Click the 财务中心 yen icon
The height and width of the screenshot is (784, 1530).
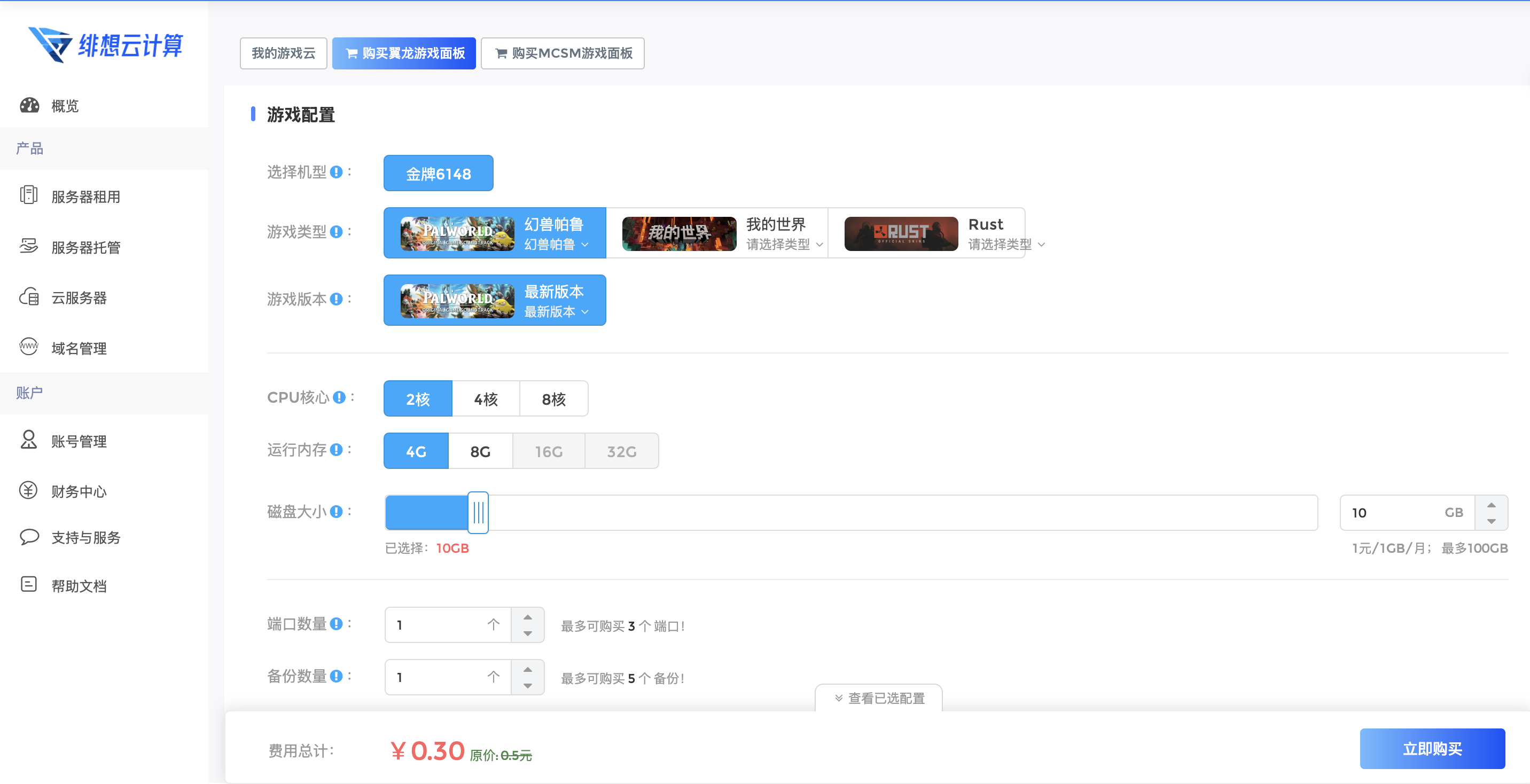point(28,490)
